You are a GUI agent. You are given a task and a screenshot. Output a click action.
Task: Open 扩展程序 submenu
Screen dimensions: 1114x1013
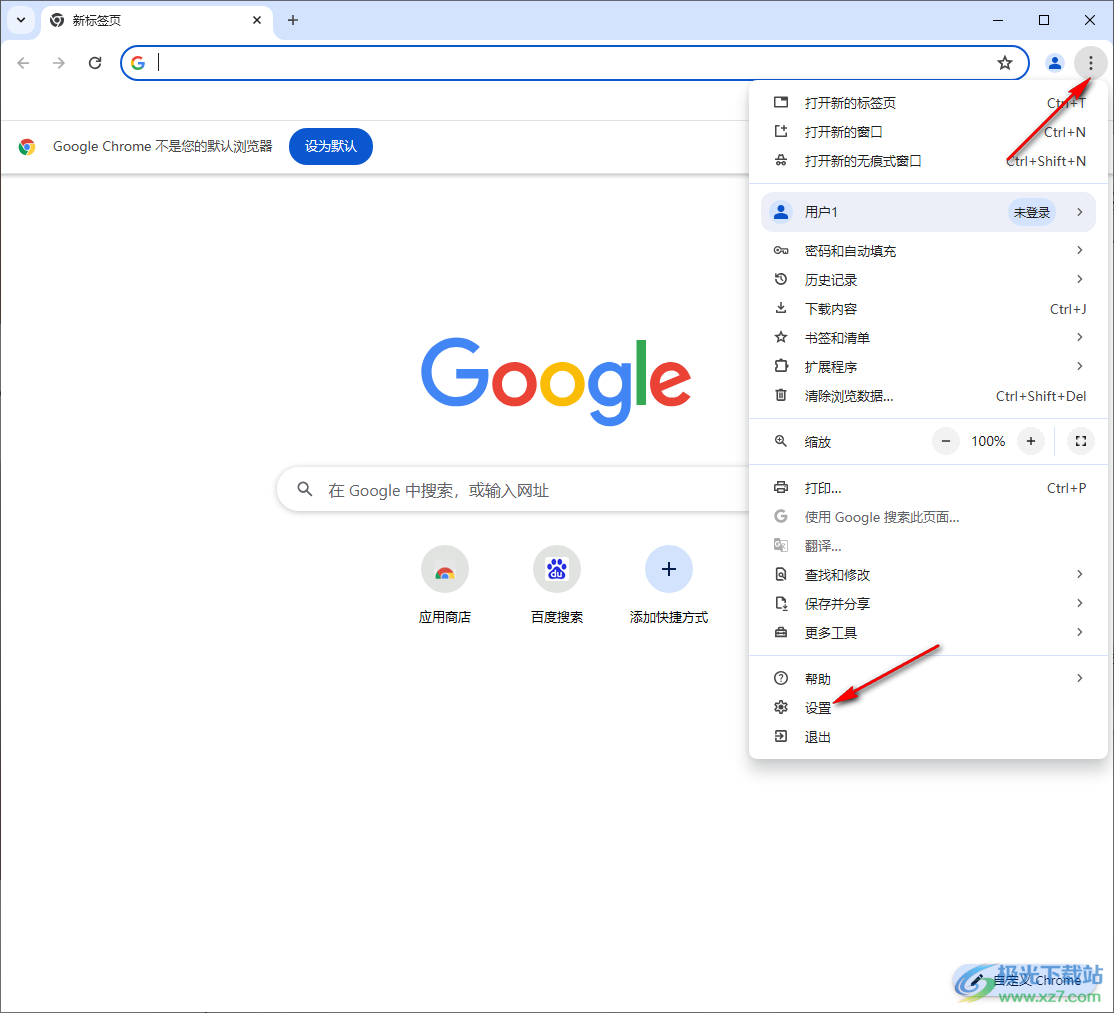pos(928,367)
